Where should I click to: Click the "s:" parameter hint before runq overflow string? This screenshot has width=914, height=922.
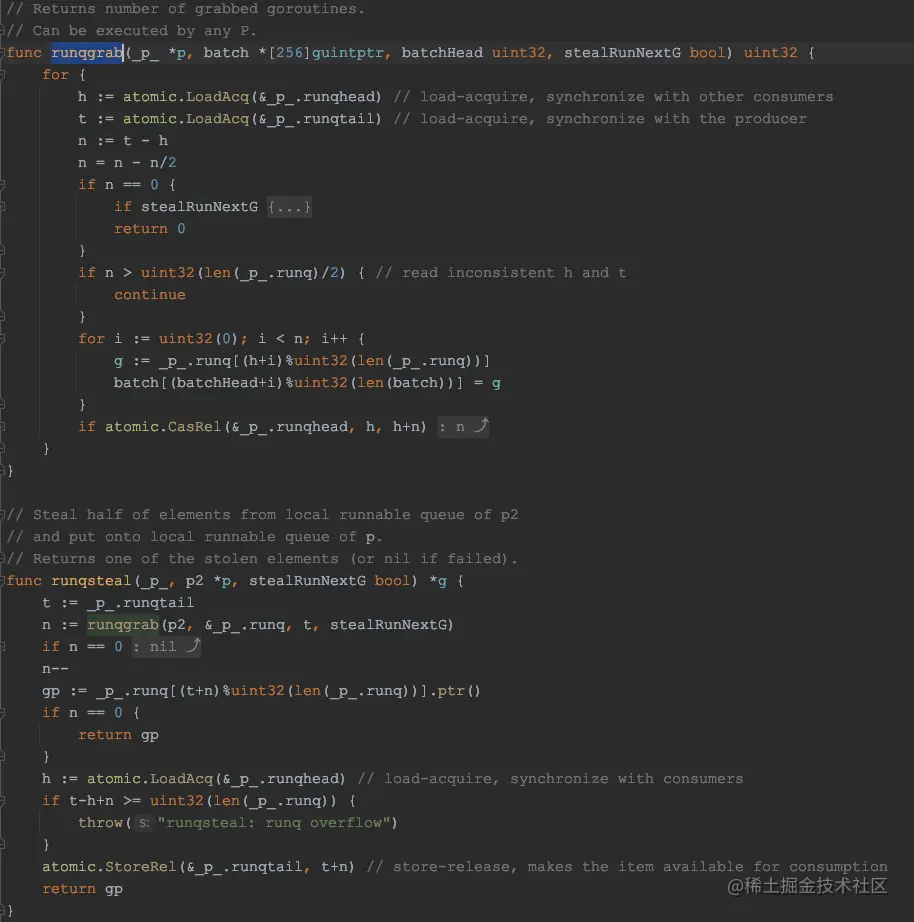click(145, 823)
